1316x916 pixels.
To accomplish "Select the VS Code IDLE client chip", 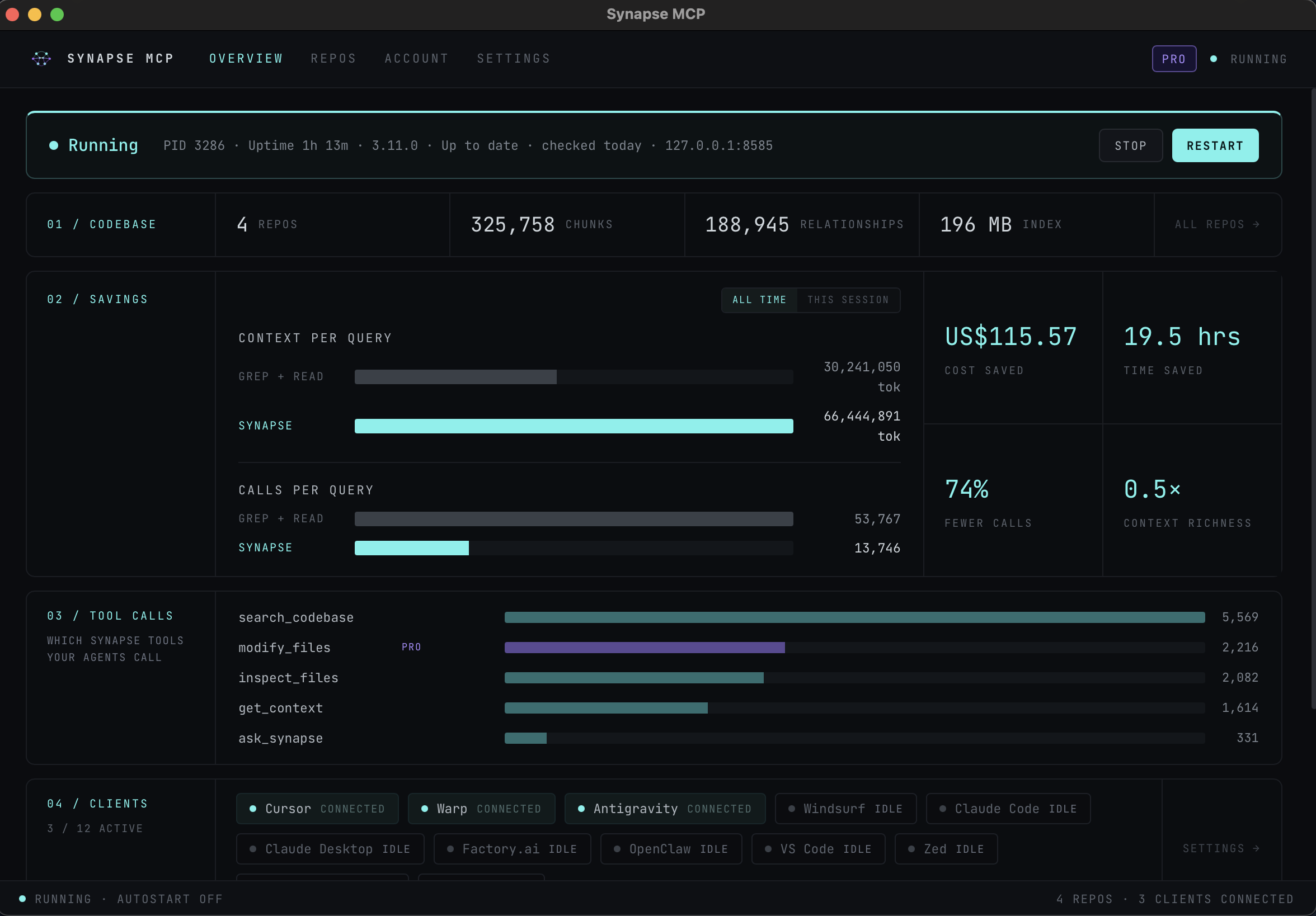I will point(819,848).
